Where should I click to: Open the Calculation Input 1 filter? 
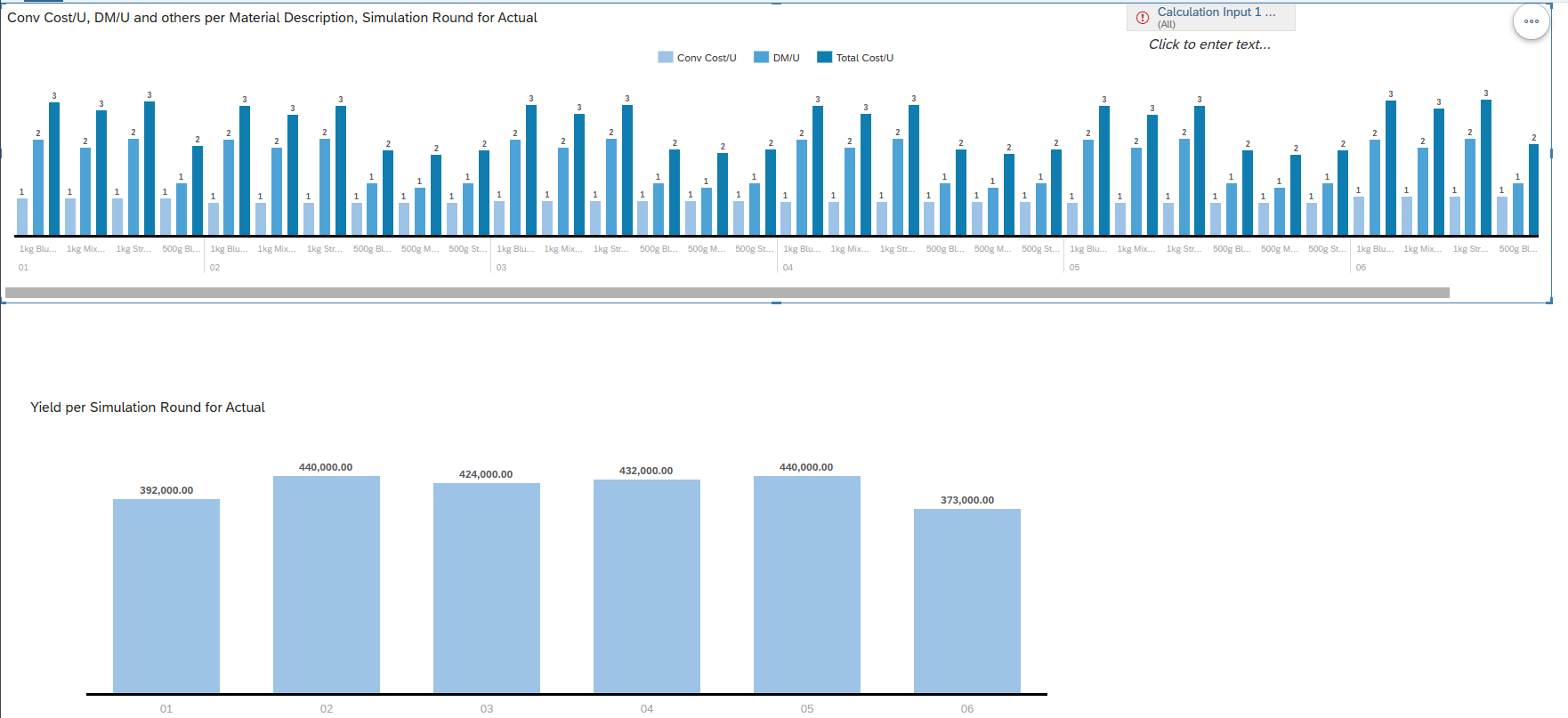[1211, 17]
